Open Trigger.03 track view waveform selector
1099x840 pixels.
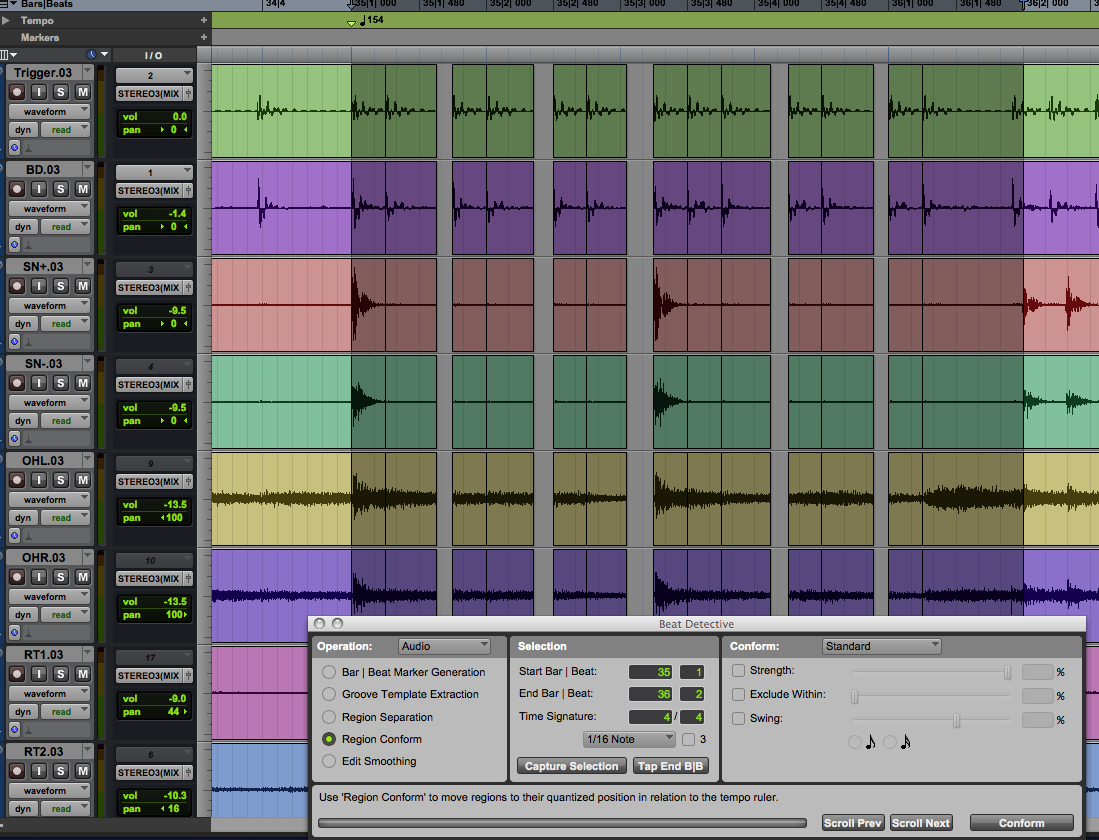tap(49, 111)
